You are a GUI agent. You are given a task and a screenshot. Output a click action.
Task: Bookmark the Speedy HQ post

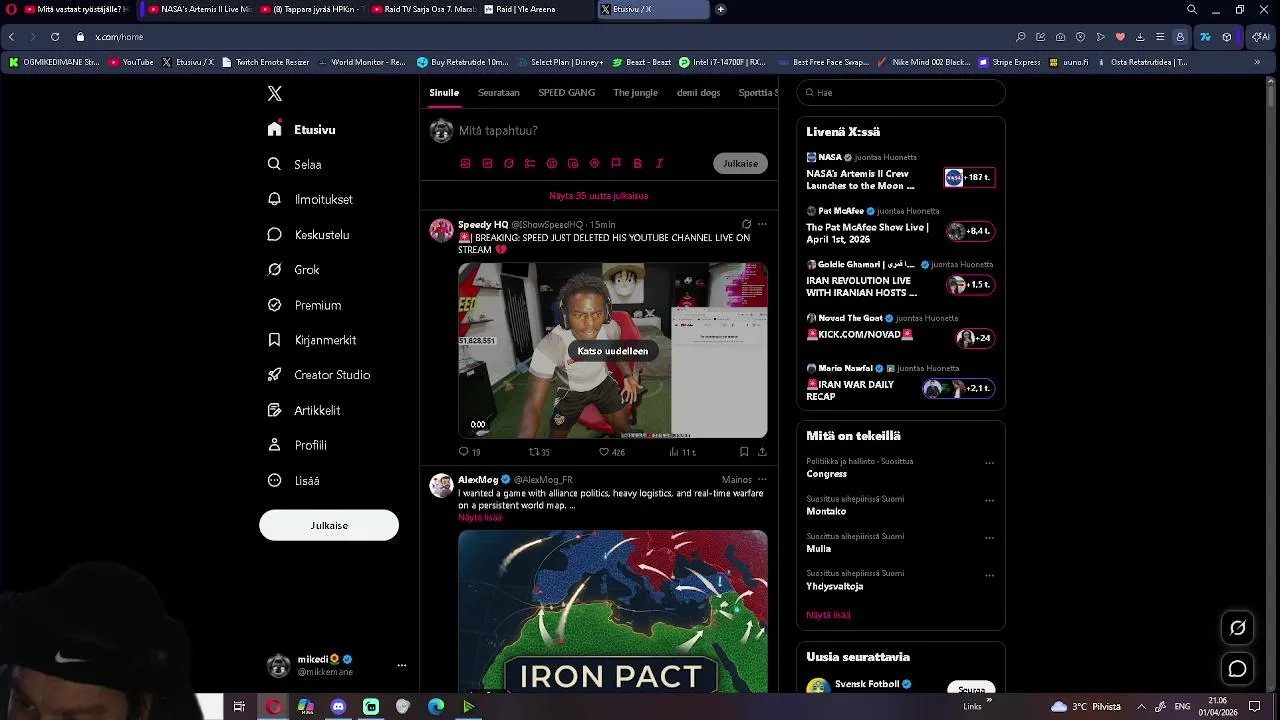click(744, 452)
